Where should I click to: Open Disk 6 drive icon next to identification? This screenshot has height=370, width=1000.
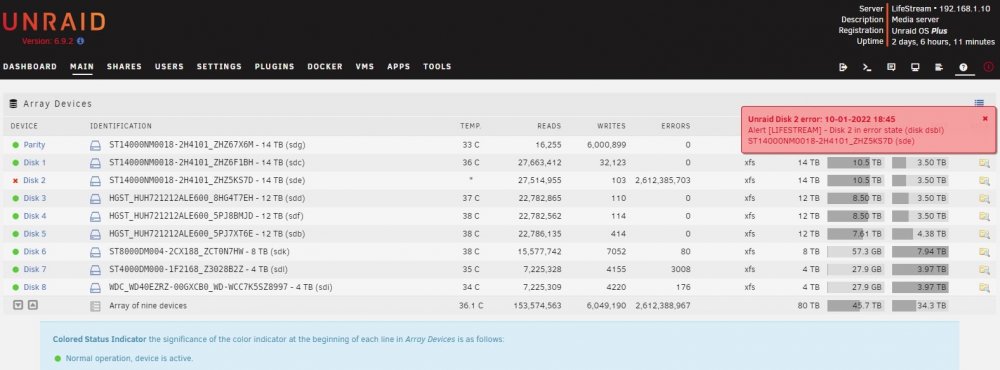click(x=95, y=252)
